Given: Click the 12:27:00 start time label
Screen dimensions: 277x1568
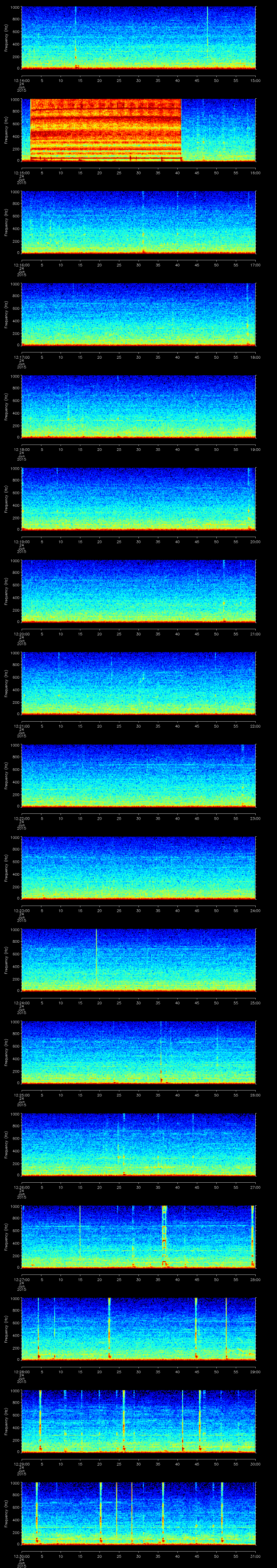Looking at the screenshot, I should pyautogui.click(x=21, y=1279).
